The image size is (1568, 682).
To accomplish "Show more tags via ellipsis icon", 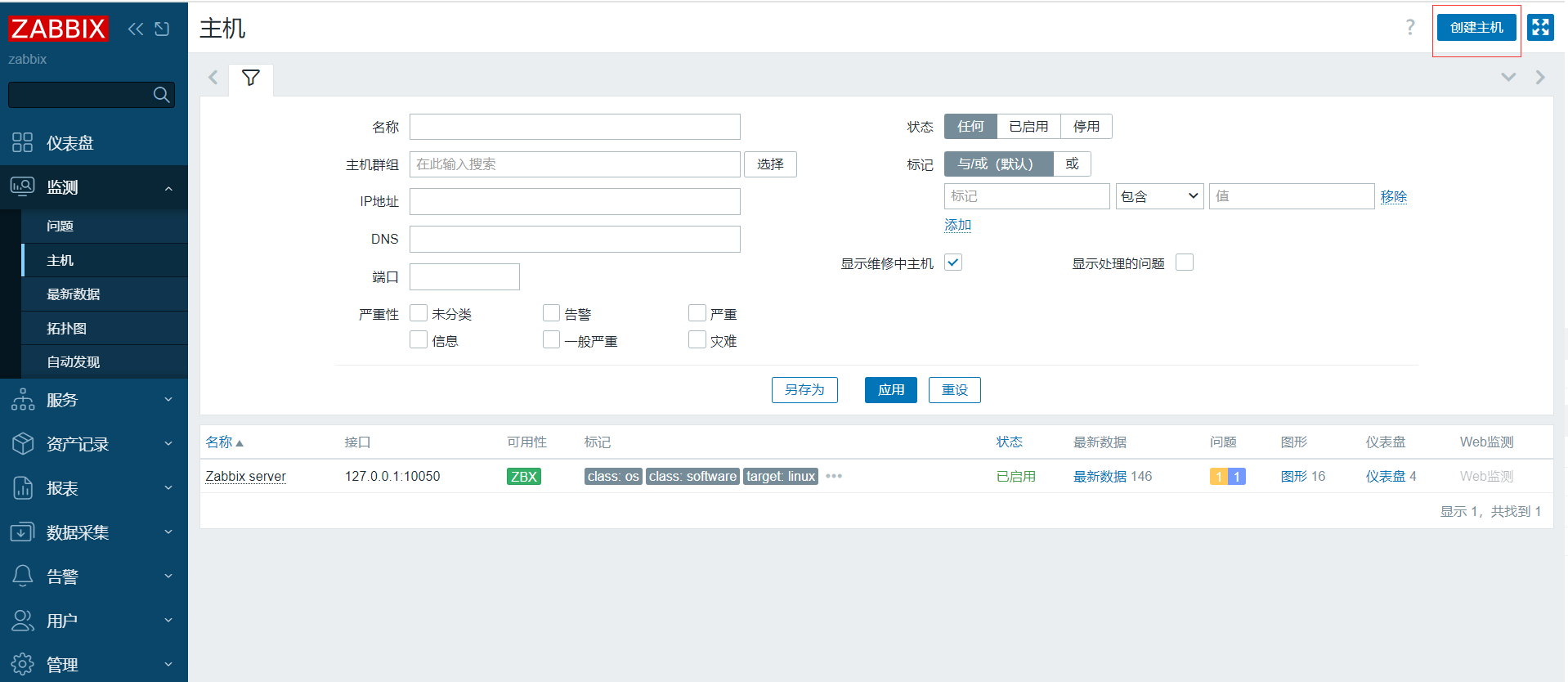I will (x=834, y=476).
